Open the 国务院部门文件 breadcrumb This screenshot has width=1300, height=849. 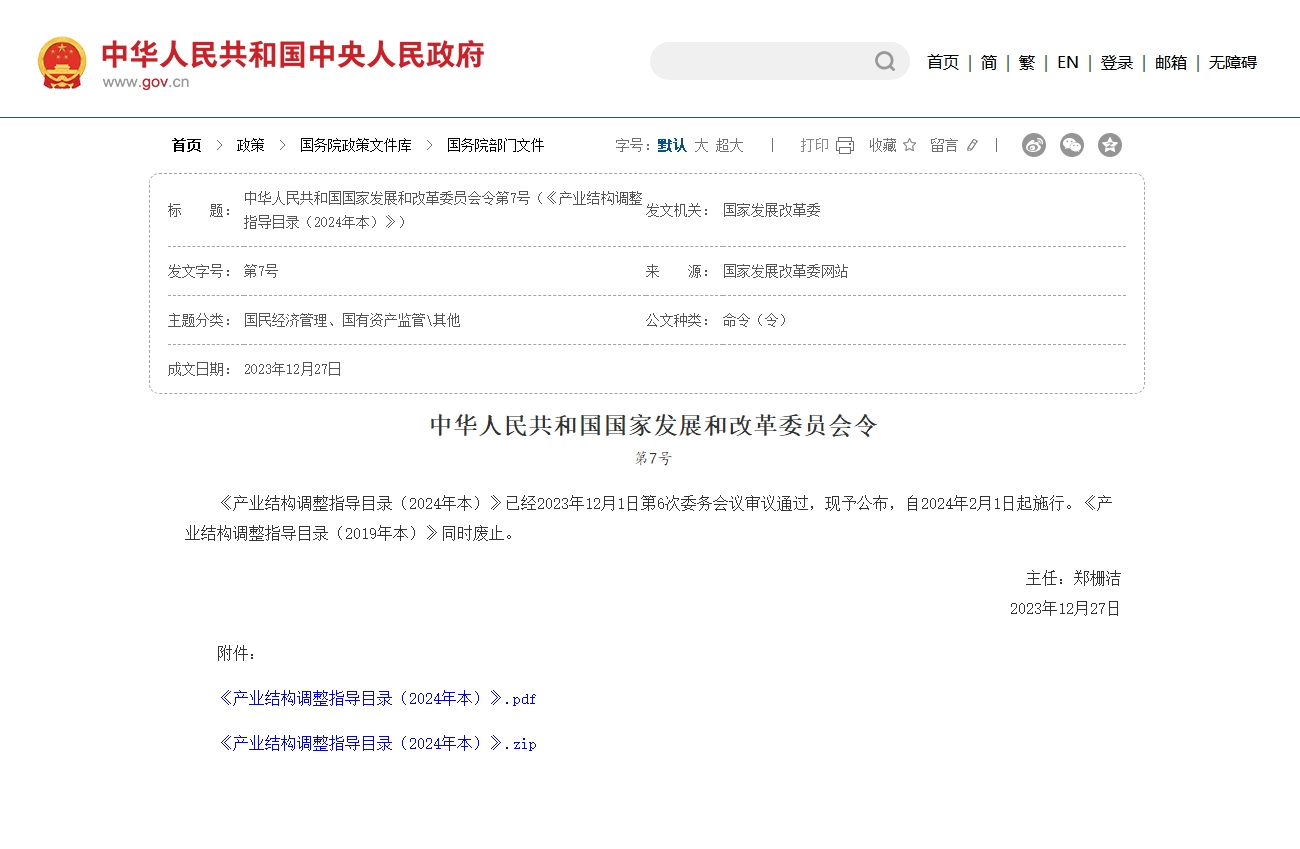pos(494,145)
